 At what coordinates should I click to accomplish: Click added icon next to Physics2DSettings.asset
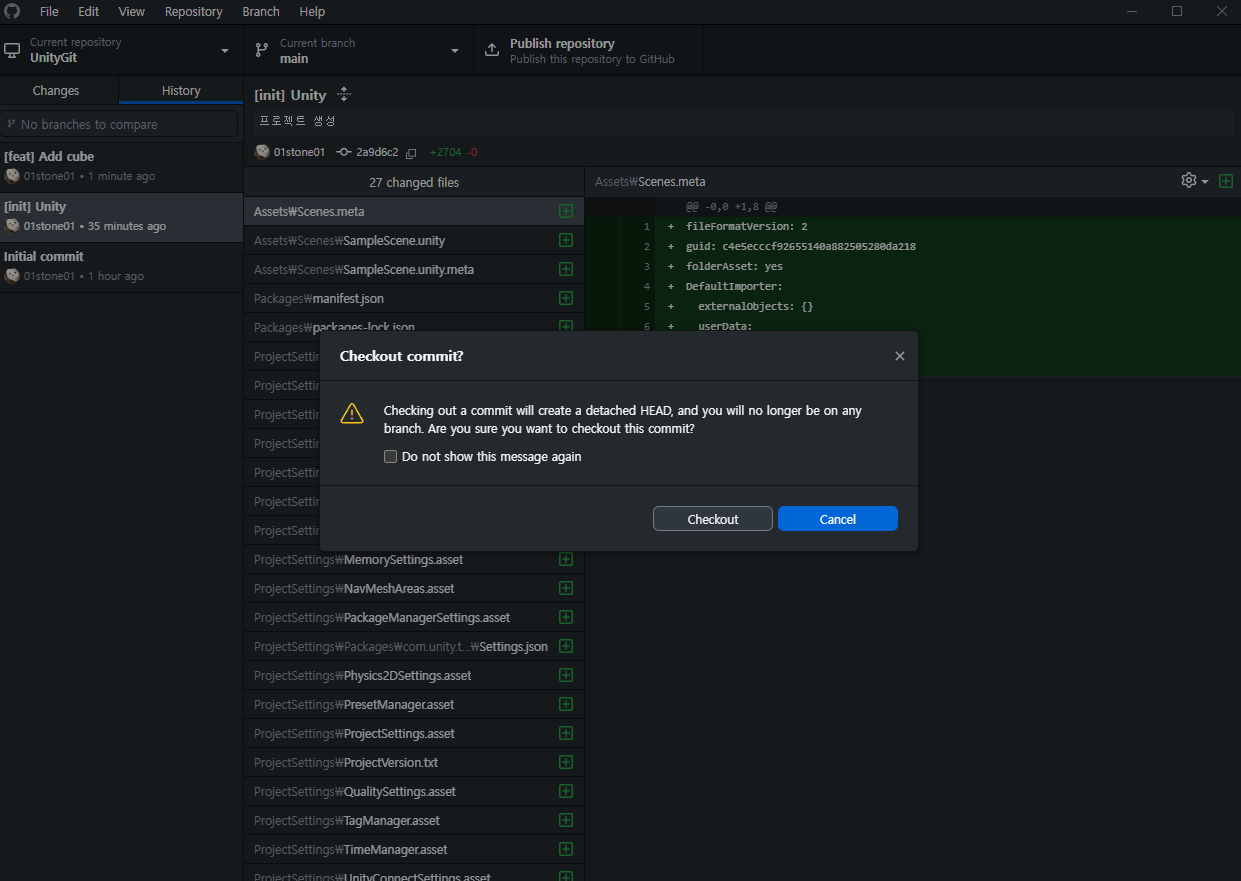(566, 675)
